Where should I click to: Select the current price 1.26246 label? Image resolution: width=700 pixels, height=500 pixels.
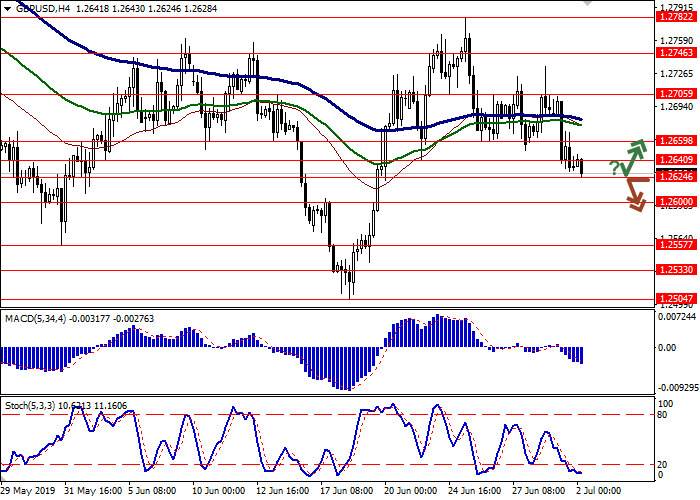click(674, 176)
